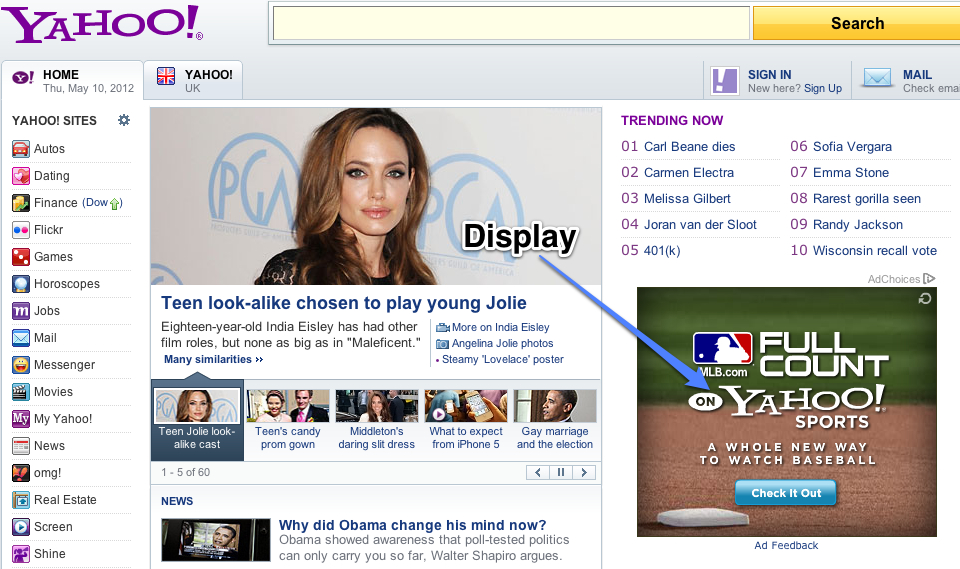The width and height of the screenshot is (960, 569).
Task: Pause the story carousel
Action: [x=561, y=472]
